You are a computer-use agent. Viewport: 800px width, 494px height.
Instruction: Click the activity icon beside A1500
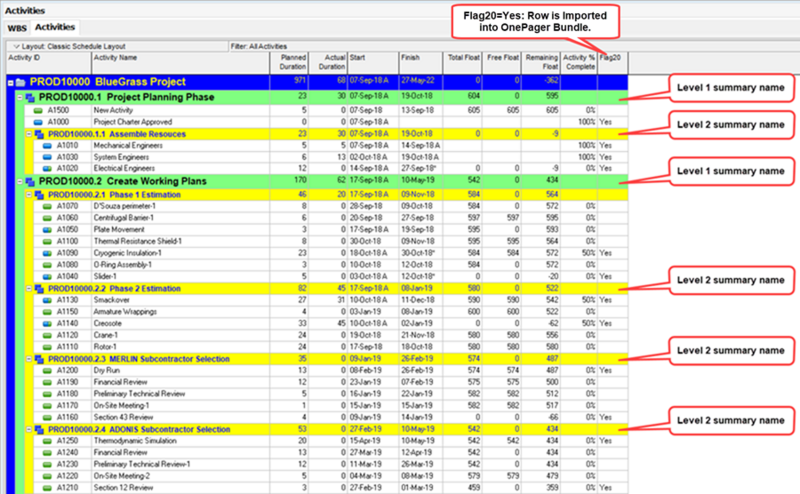click(x=38, y=110)
